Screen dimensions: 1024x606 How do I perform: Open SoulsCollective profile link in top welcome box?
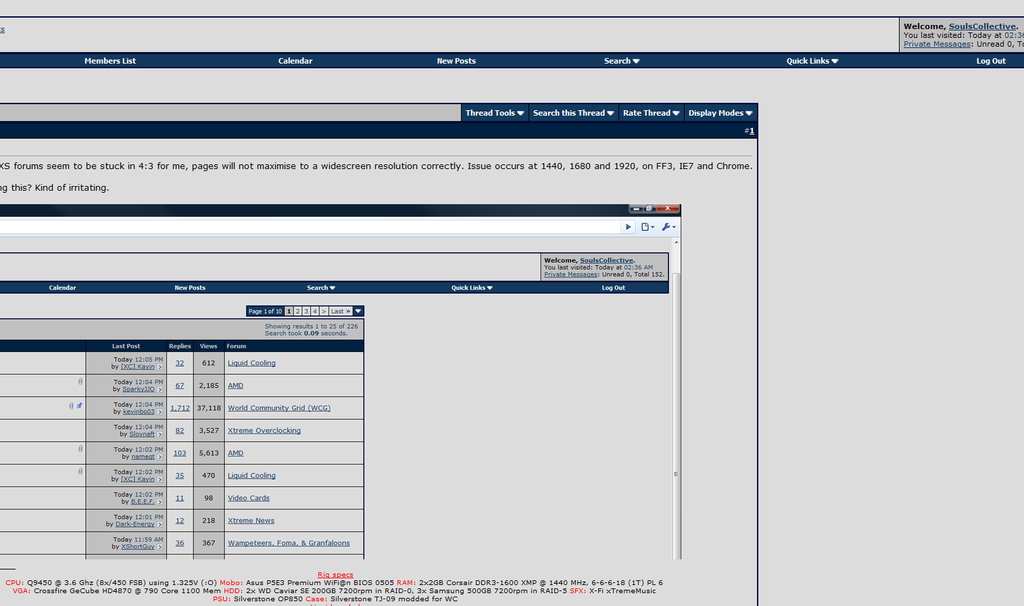(982, 26)
